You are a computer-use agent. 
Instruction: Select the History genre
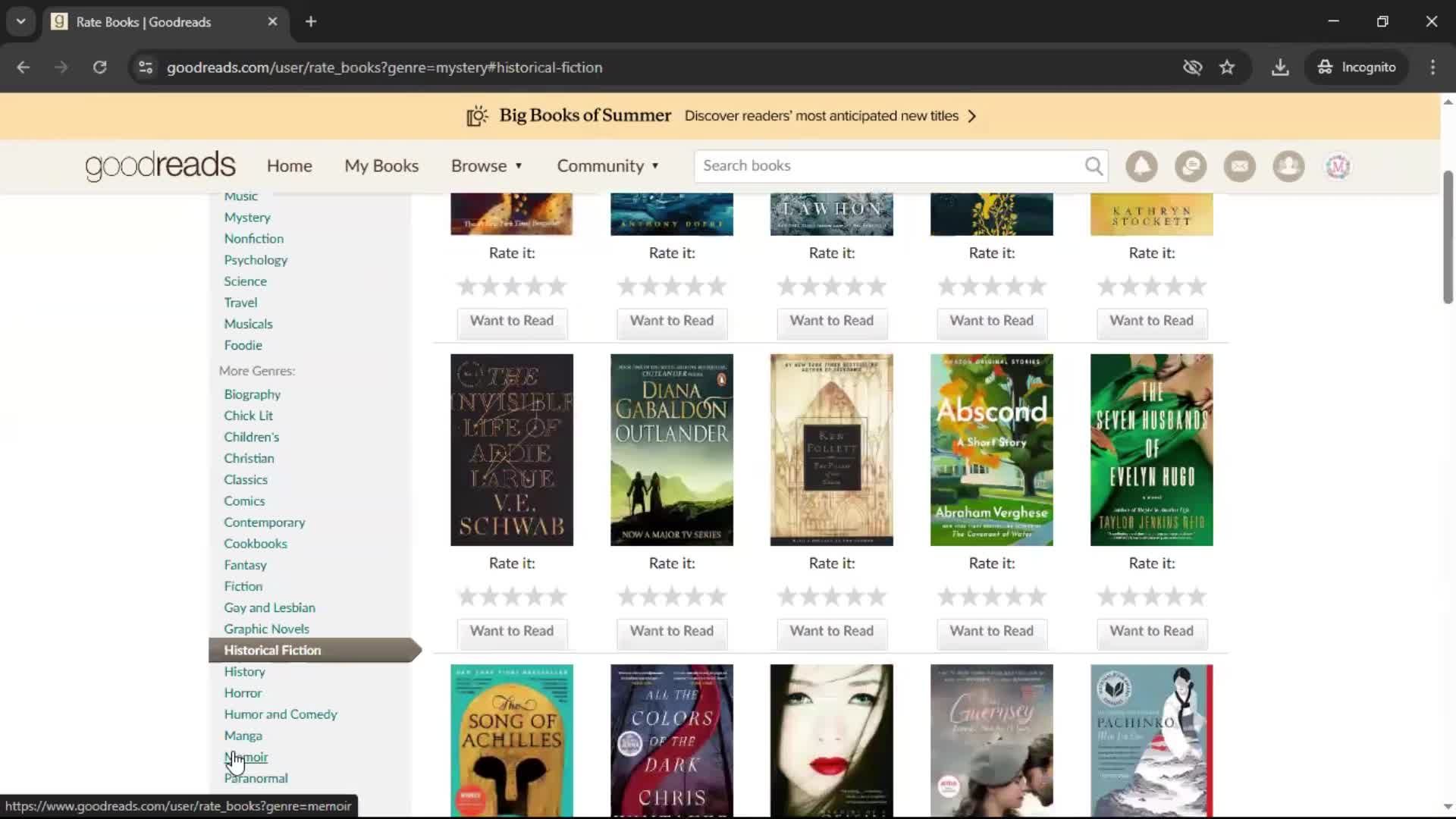(x=244, y=672)
